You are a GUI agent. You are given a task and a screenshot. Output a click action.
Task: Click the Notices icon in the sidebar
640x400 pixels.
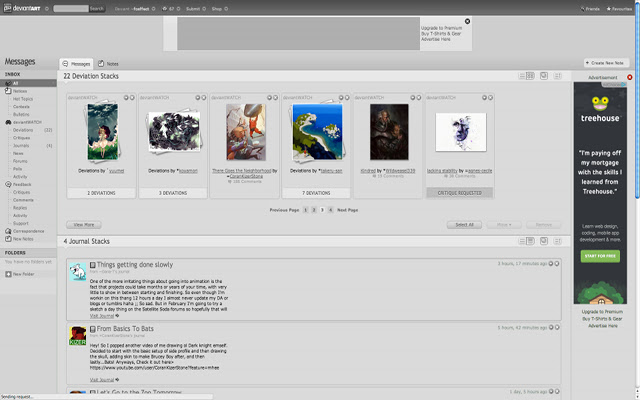click(8, 91)
